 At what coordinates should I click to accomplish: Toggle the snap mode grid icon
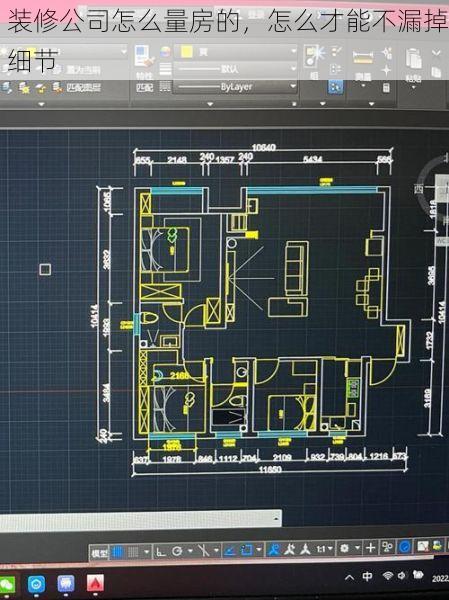(x=133, y=552)
